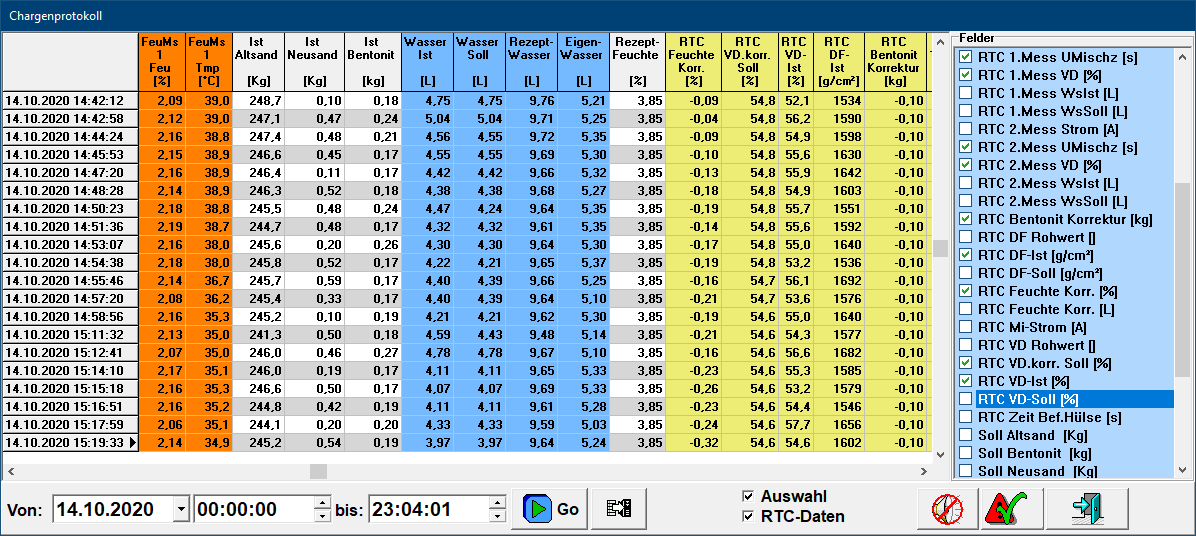
Task: Click the FeuMs 1 Tmp column header
Action: (x=209, y=61)
